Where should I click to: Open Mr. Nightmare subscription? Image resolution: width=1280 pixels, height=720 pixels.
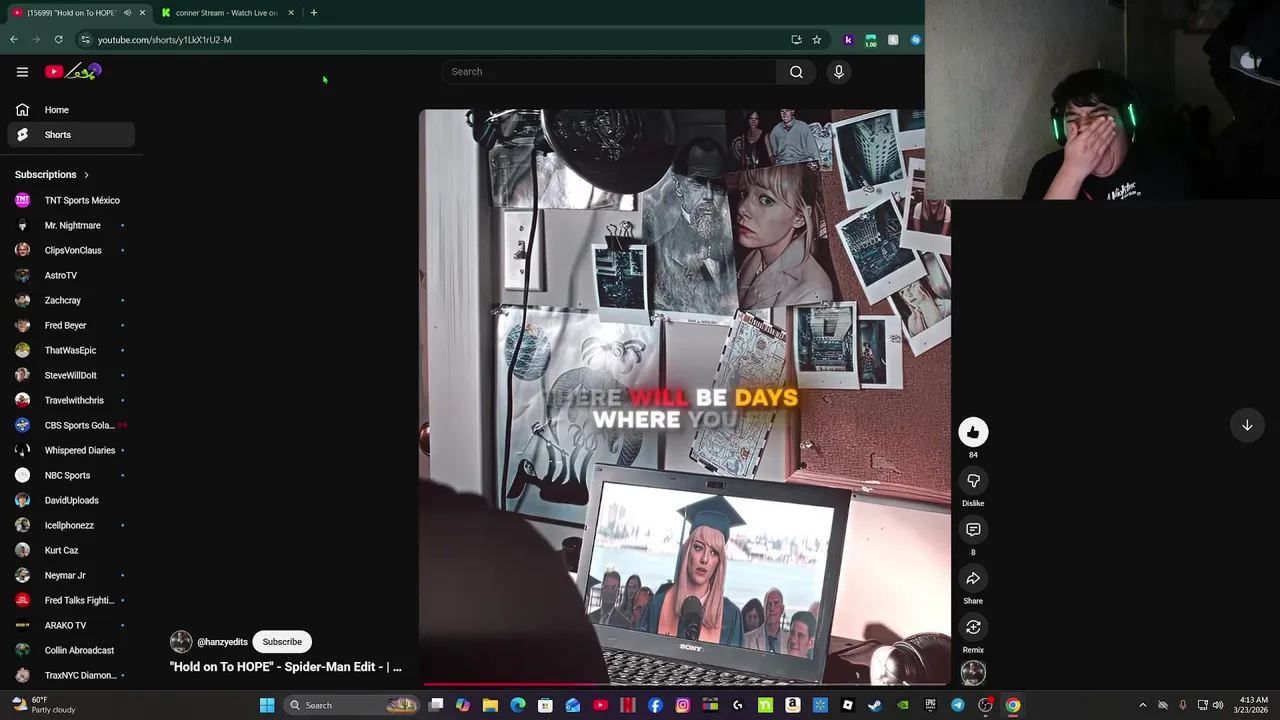pyautogui.click(x=70, y=225)
